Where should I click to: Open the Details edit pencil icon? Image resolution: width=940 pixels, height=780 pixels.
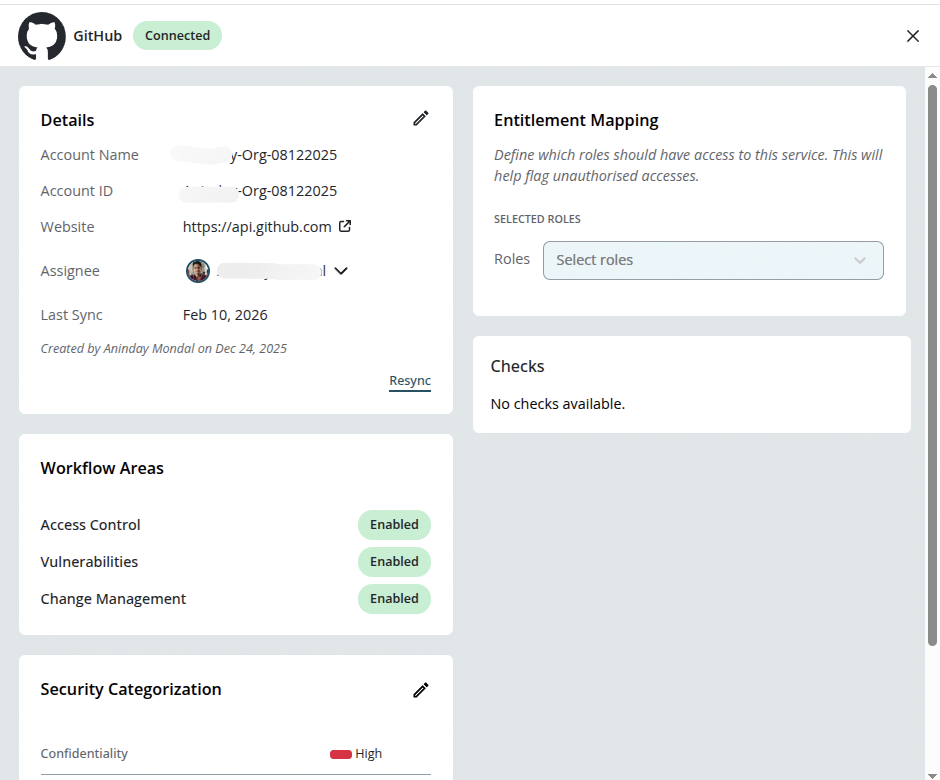(x=420, y=118)
